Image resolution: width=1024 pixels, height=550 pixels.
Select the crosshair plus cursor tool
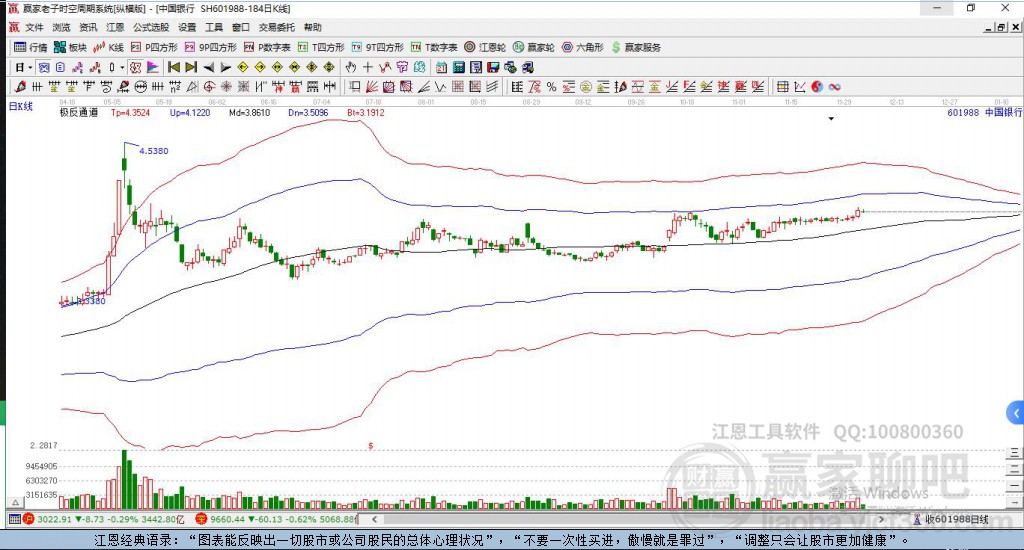(368, 67)
